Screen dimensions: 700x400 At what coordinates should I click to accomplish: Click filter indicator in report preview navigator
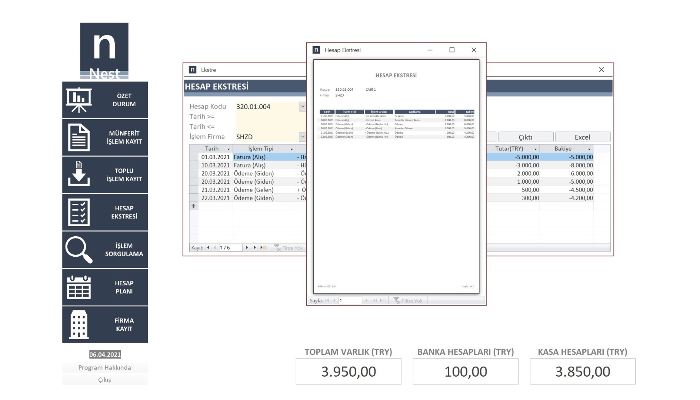click(x=408, y=300)
